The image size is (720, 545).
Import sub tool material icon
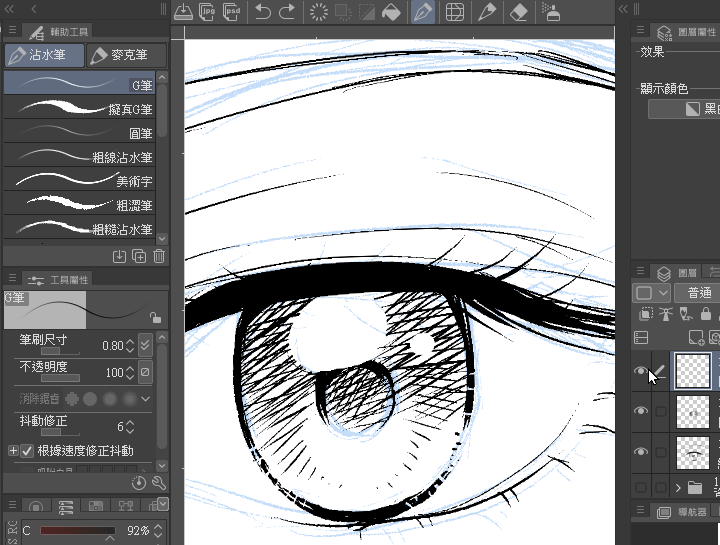[119, 256]
